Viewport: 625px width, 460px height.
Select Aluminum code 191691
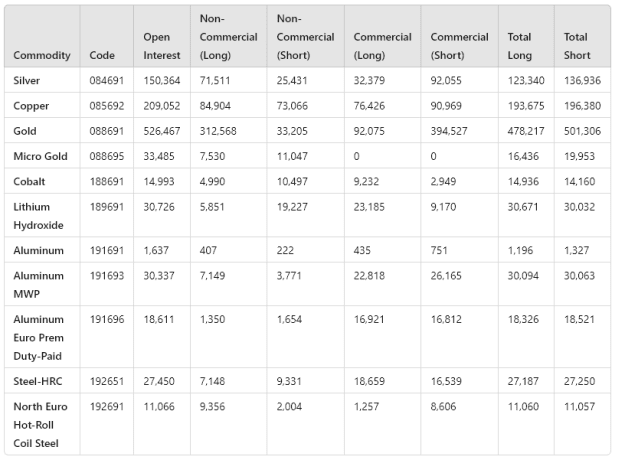click(107, 251)
